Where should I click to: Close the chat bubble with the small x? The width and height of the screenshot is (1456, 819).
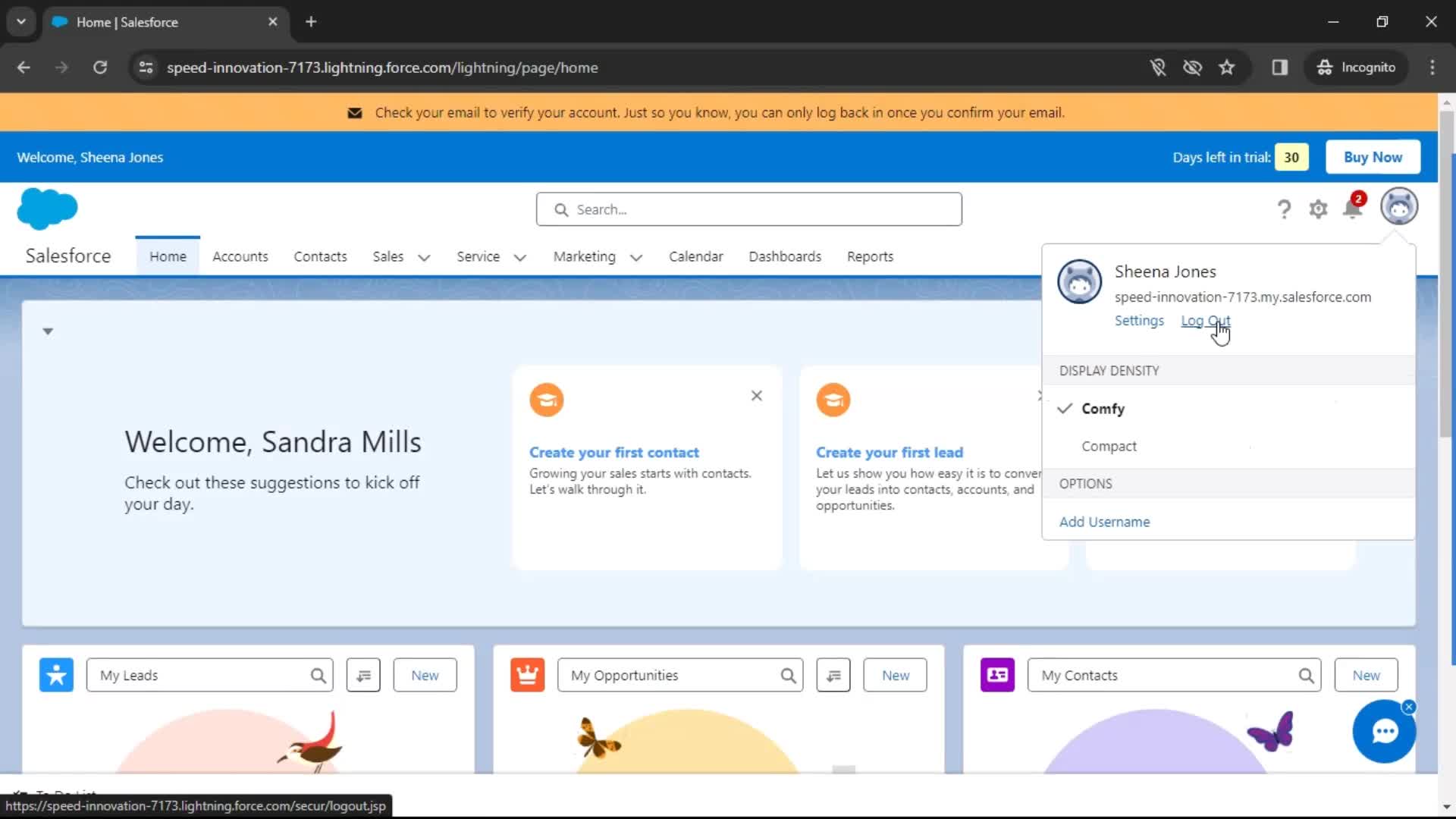1409,707
